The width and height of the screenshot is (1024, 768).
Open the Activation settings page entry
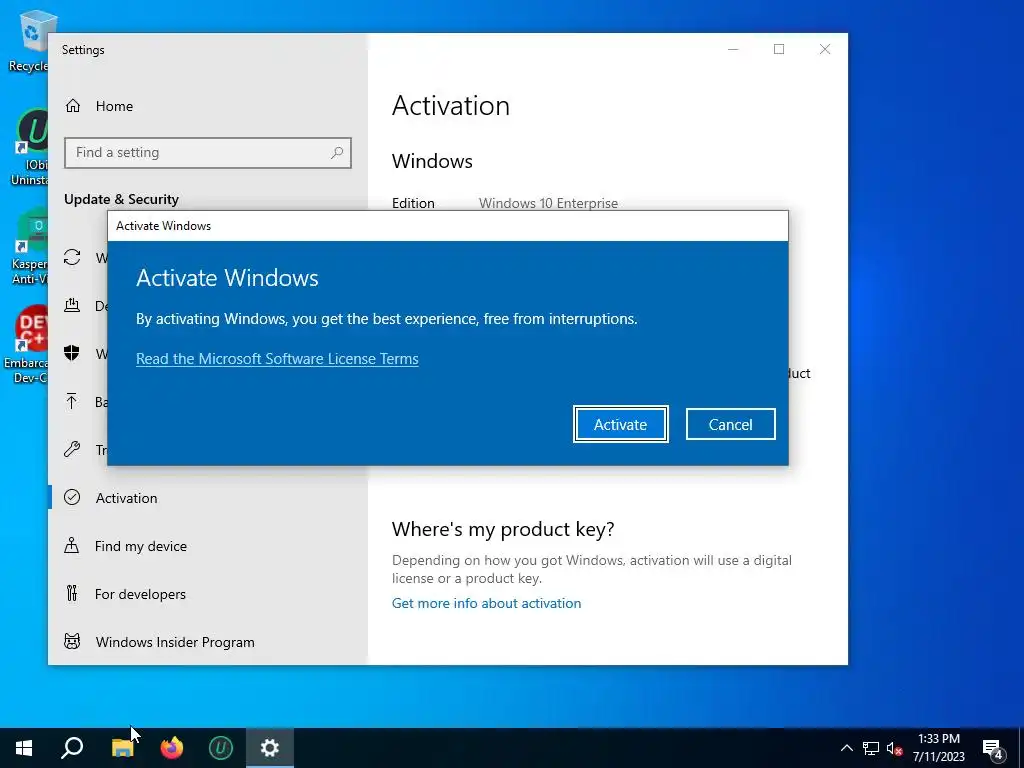(x=208, y=498)
